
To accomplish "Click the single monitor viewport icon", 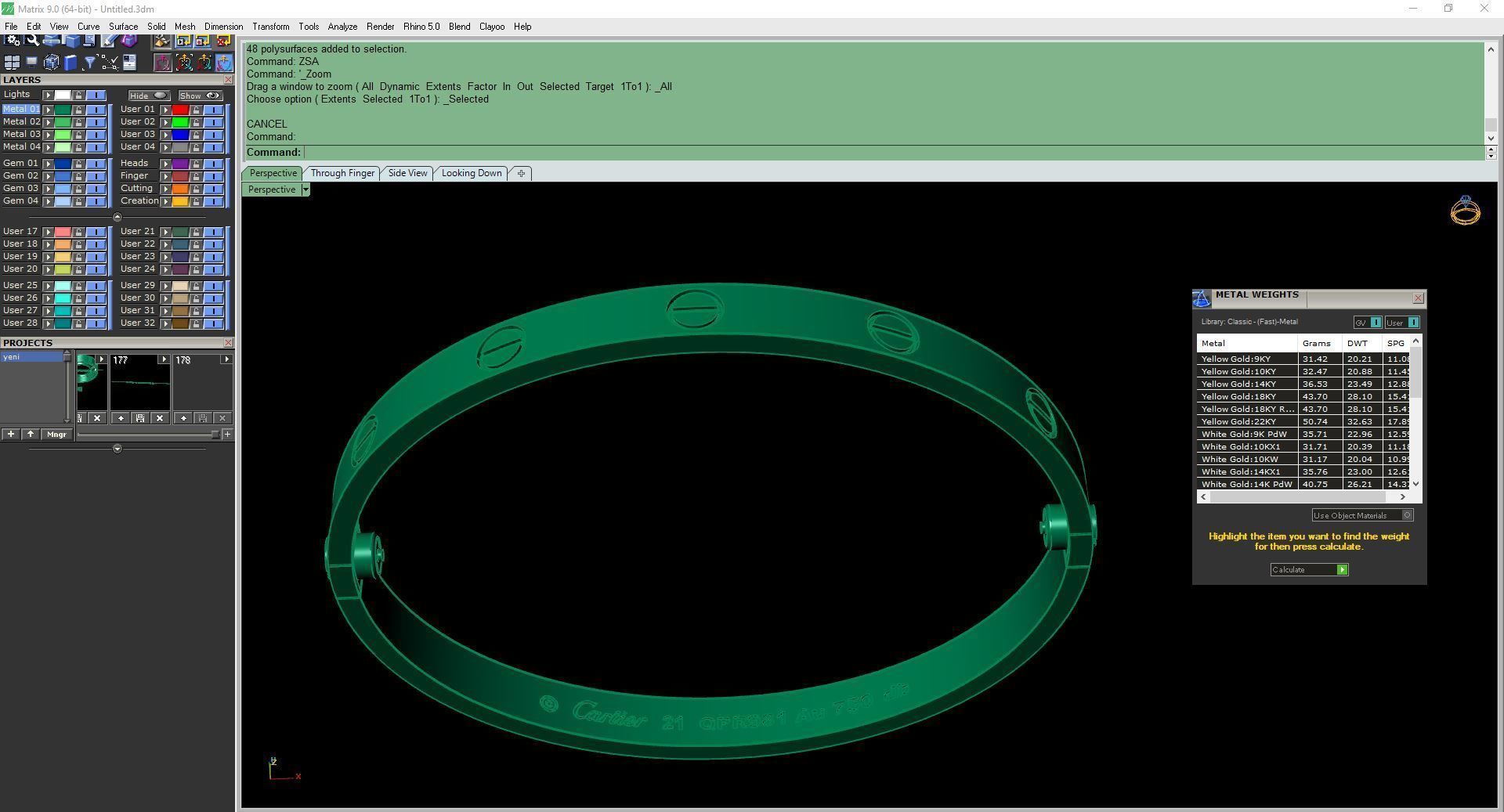I will (31, 63).
